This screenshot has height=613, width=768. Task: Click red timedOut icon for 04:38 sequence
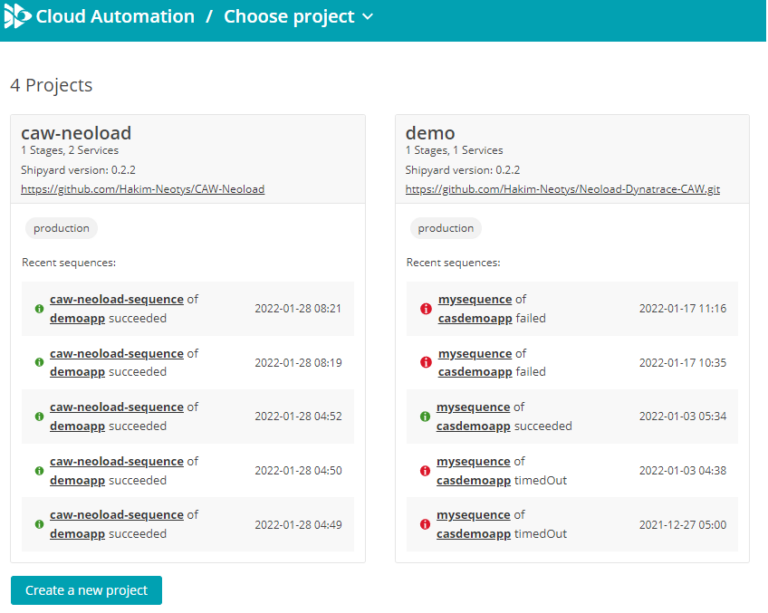click(x=425, y=471)
